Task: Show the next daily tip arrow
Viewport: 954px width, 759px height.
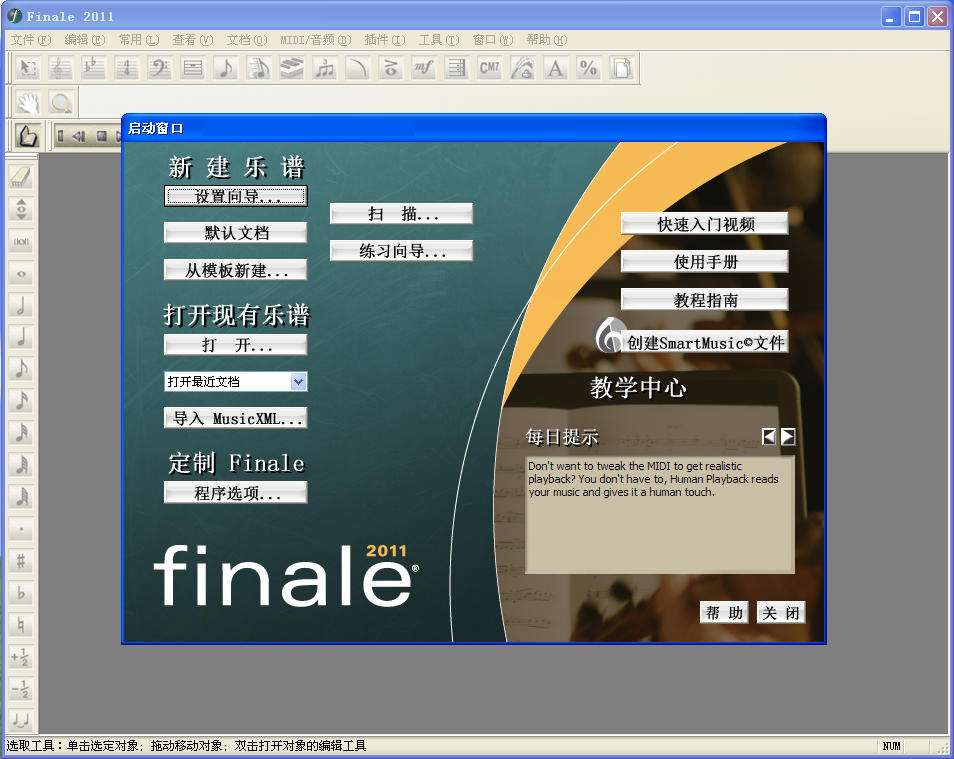Action: pyautogui.click(x=788, y=436)
